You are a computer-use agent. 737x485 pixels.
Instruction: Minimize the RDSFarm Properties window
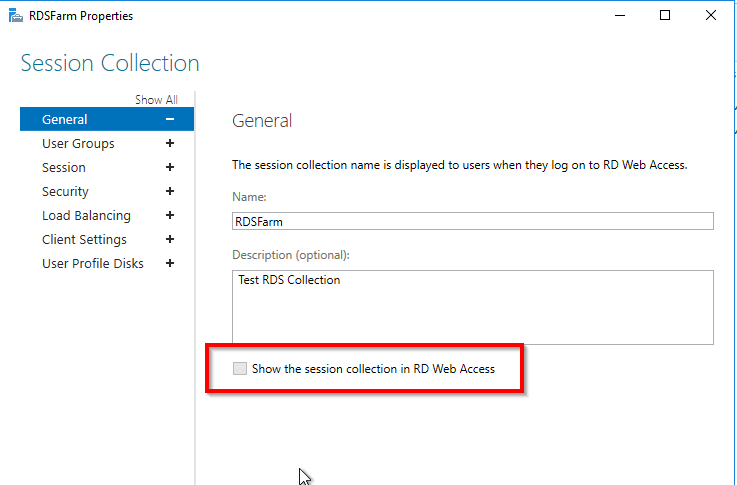pos(620,16)
